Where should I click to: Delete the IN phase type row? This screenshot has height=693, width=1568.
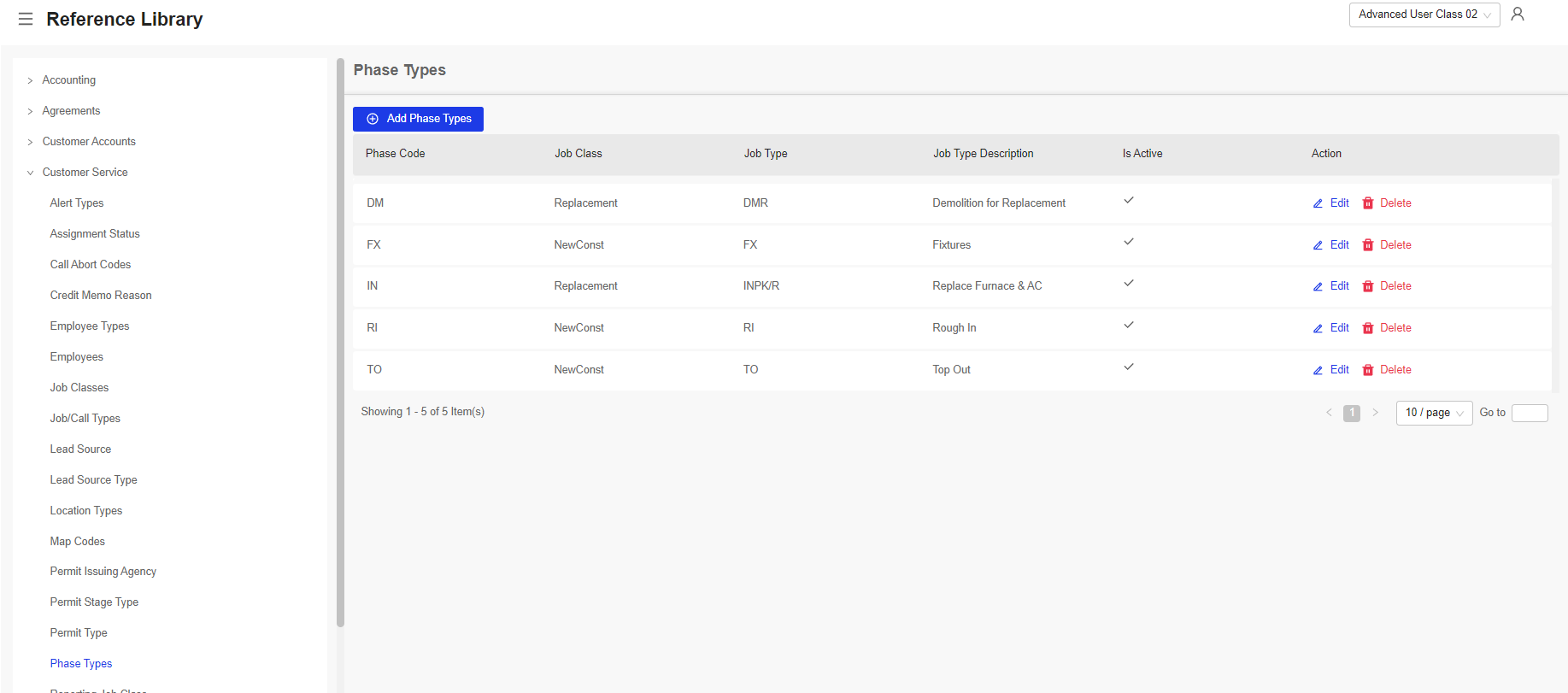(1387, 286)
